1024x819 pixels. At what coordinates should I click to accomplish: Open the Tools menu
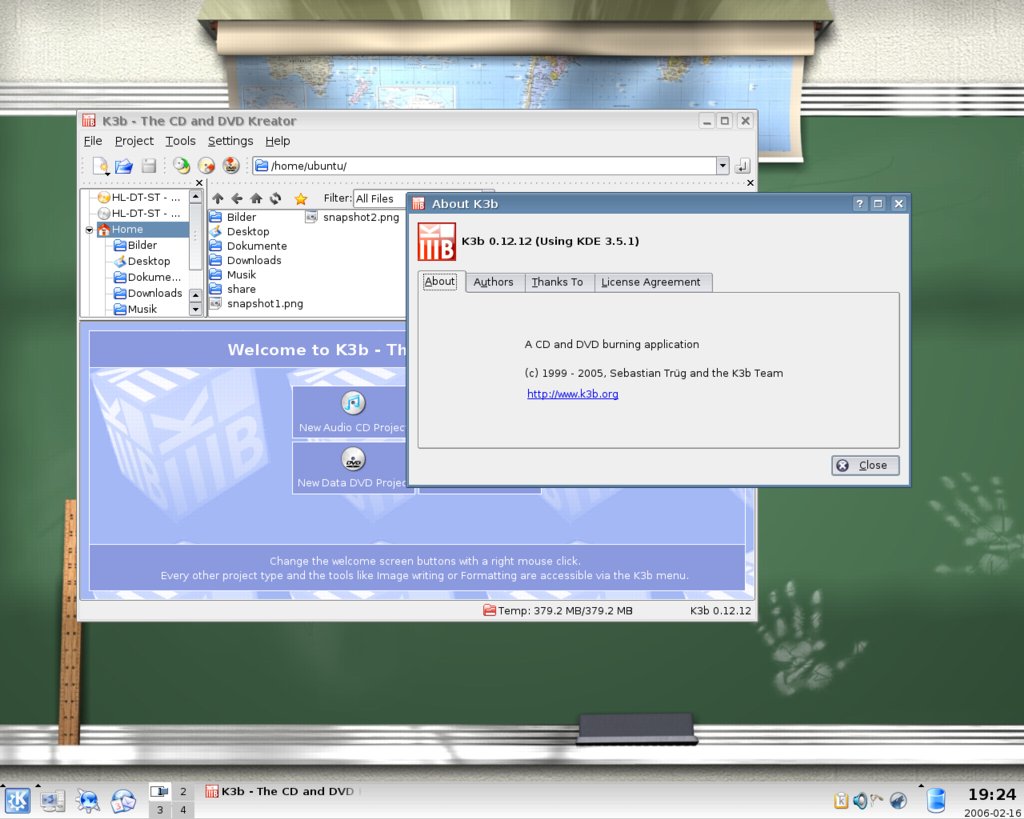click(180, 141)
